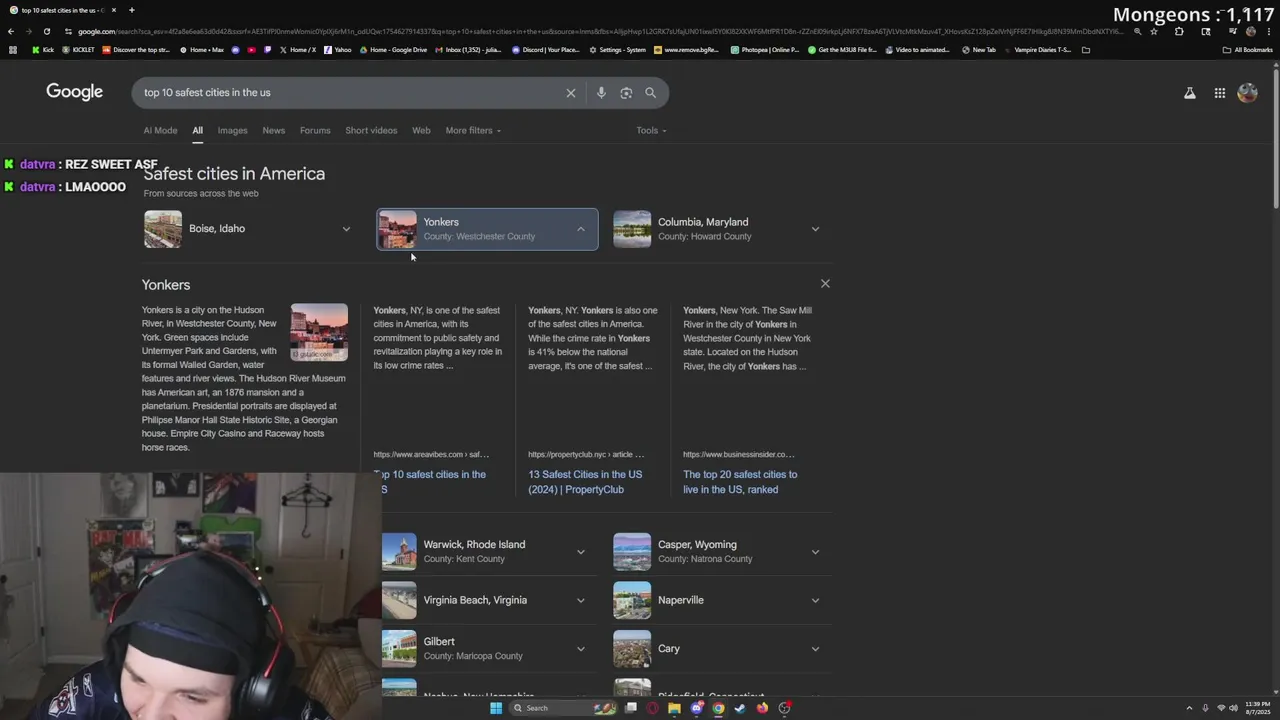Open Steam from the taskbar
The width and height of the screenshot is (1280, 720).
740,708
